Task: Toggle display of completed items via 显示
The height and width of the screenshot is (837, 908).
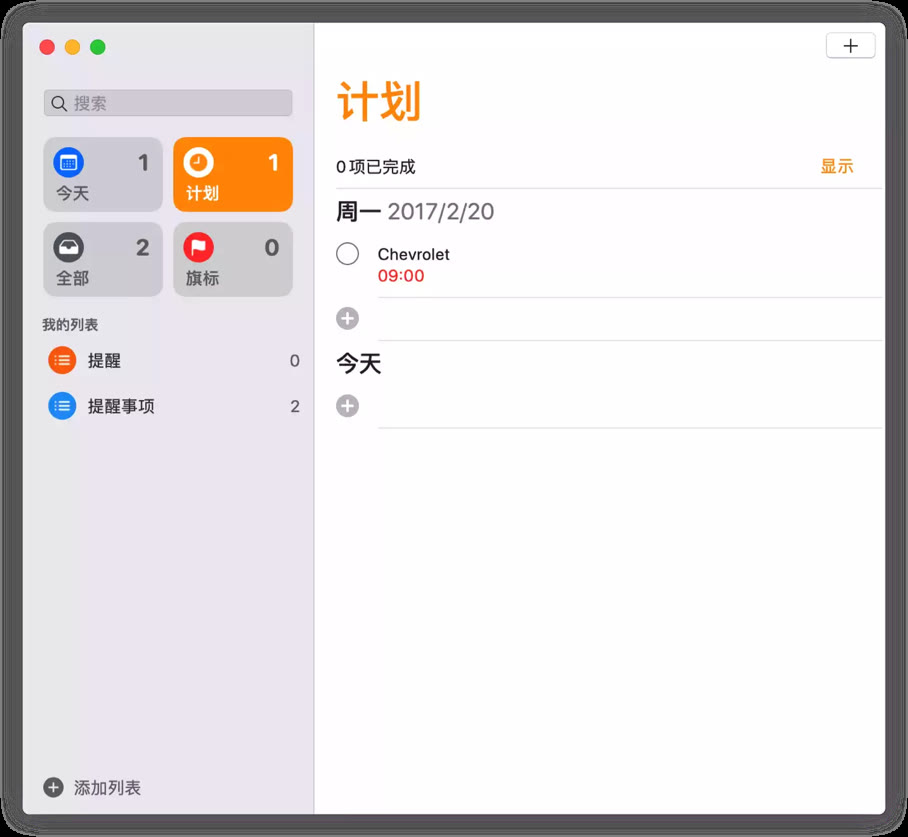Action: pos(837,166)
